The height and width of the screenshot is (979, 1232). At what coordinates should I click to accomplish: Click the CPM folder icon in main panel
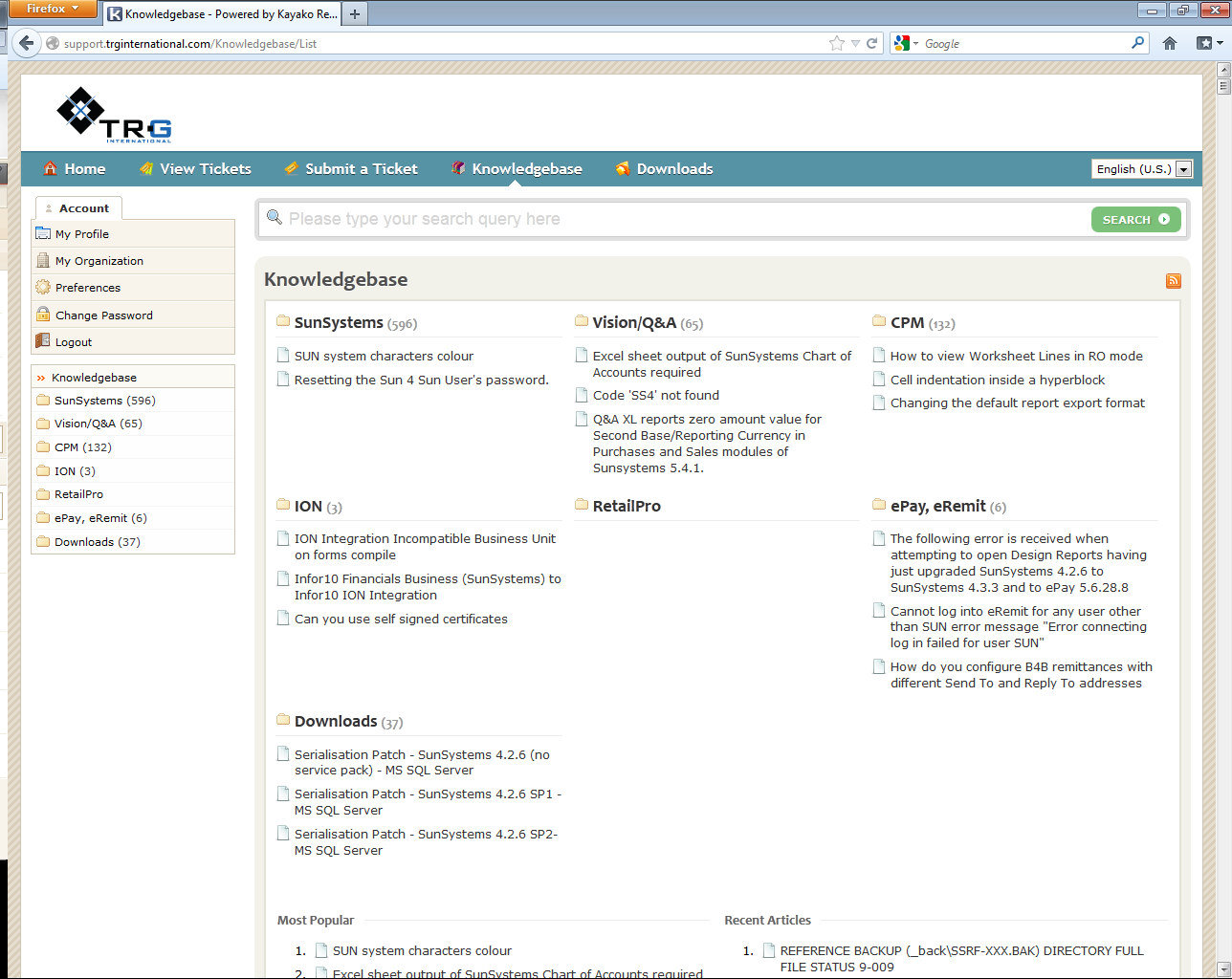tap(880, 321)
